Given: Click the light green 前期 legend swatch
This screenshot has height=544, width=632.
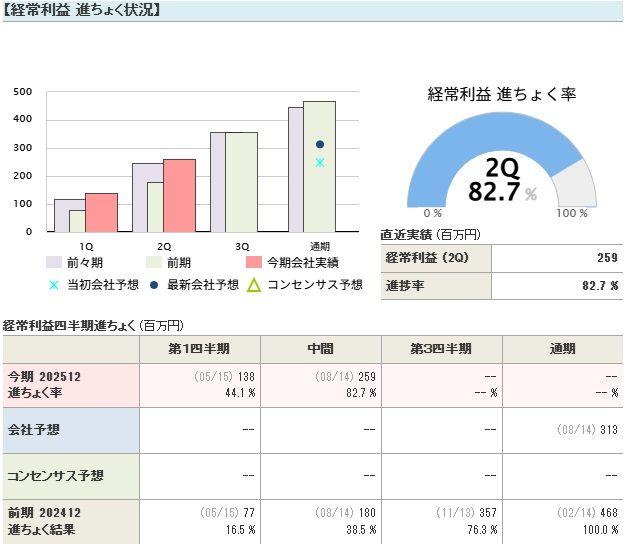Looking at the screenshot, I should click(x=154, y=262).
